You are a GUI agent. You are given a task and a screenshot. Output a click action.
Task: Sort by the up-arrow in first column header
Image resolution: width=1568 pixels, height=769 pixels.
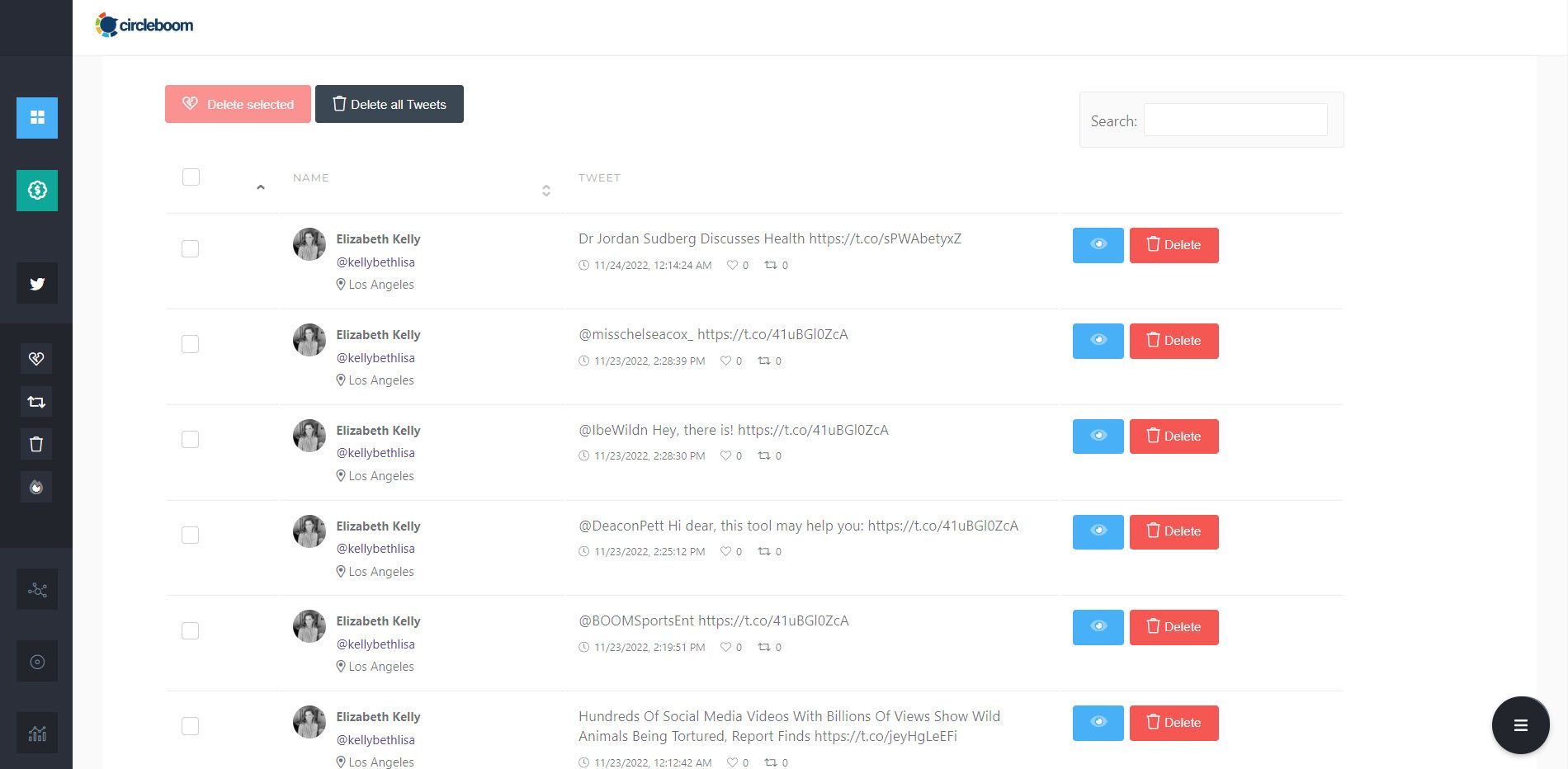click(261, 187)
